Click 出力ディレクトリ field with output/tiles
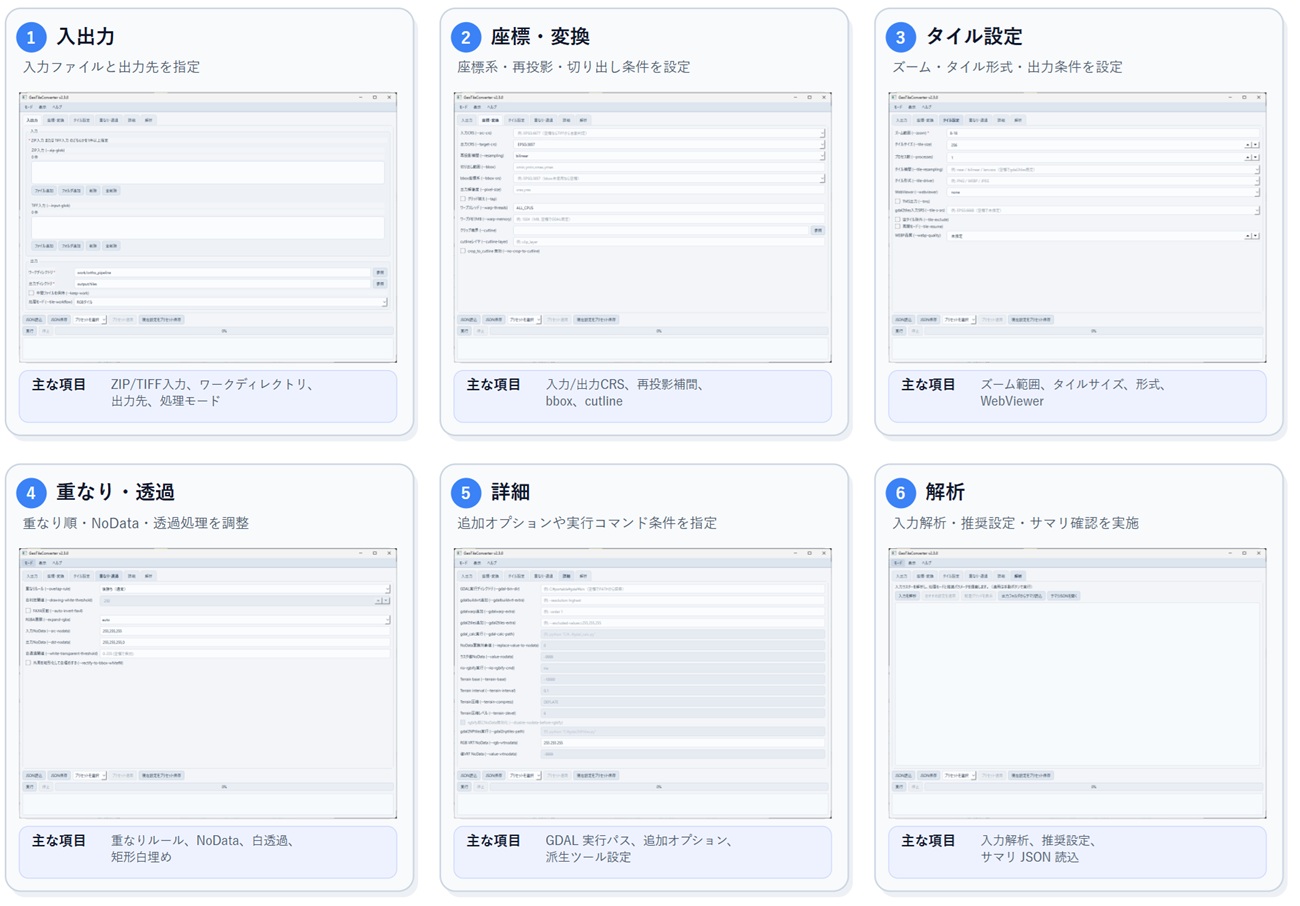 pos(222,284)
